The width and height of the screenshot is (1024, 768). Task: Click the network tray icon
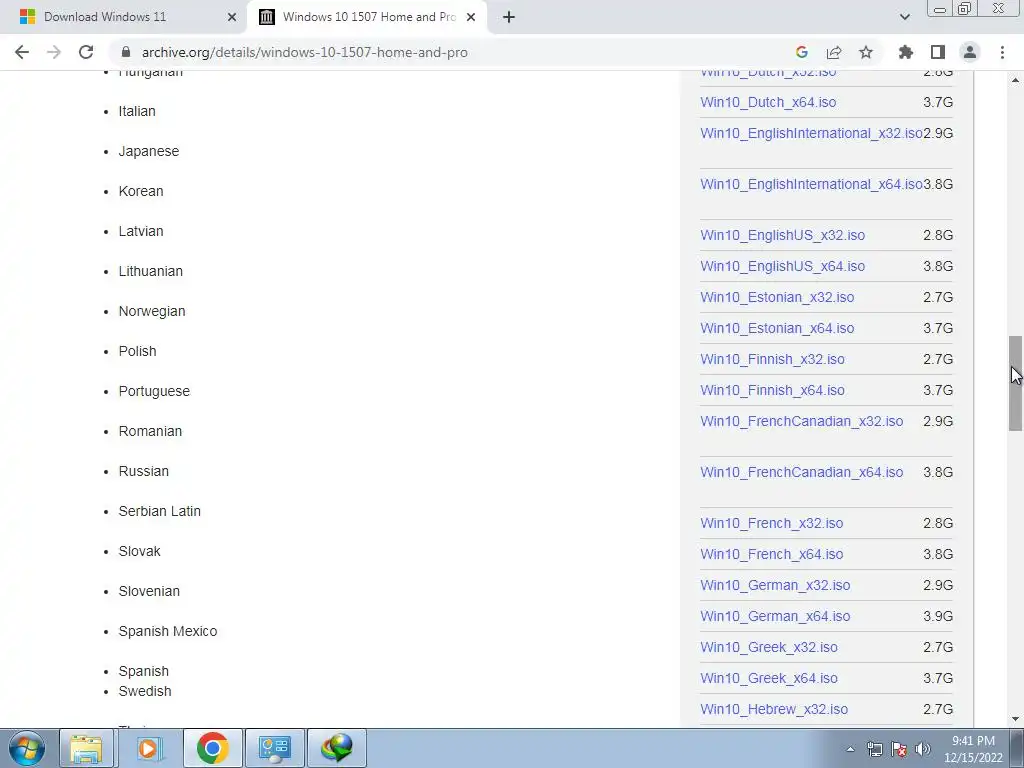[x=874, y=750]
